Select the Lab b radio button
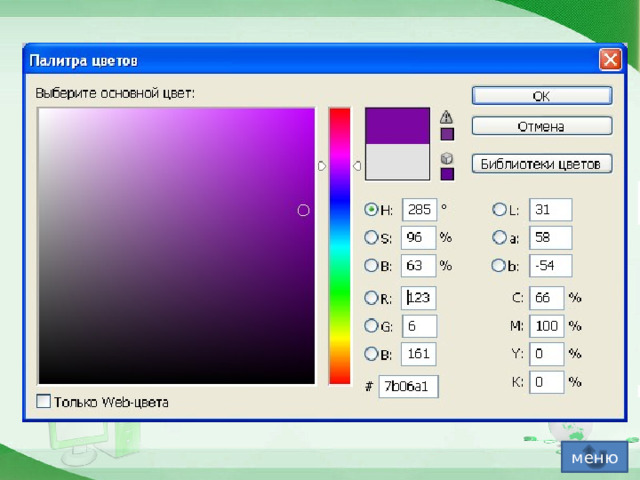This screenshot has width=640, height=480. (499, 265)
